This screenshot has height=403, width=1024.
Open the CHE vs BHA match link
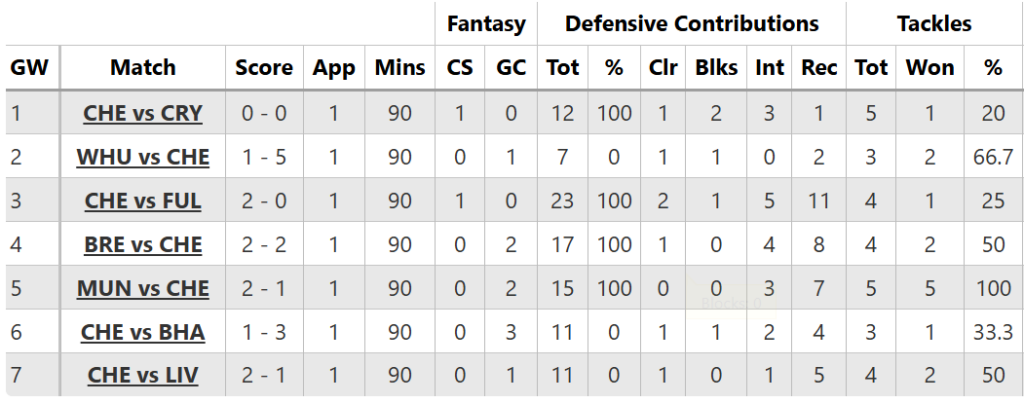143,333
